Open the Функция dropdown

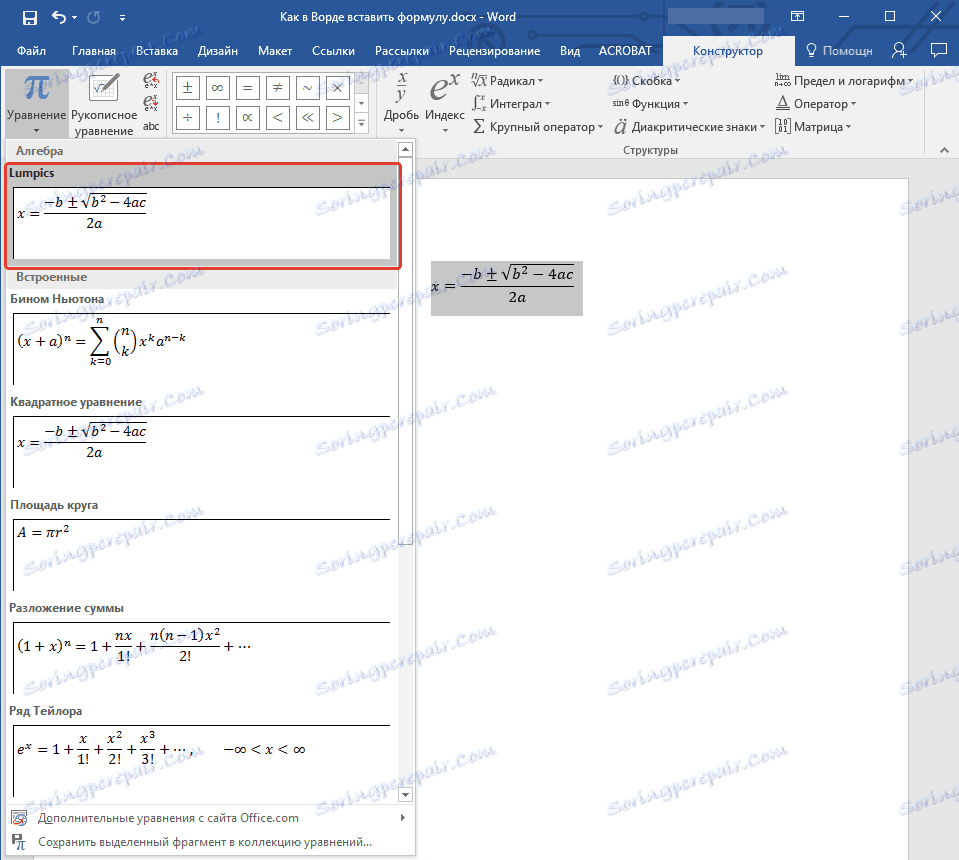[650, 104]
